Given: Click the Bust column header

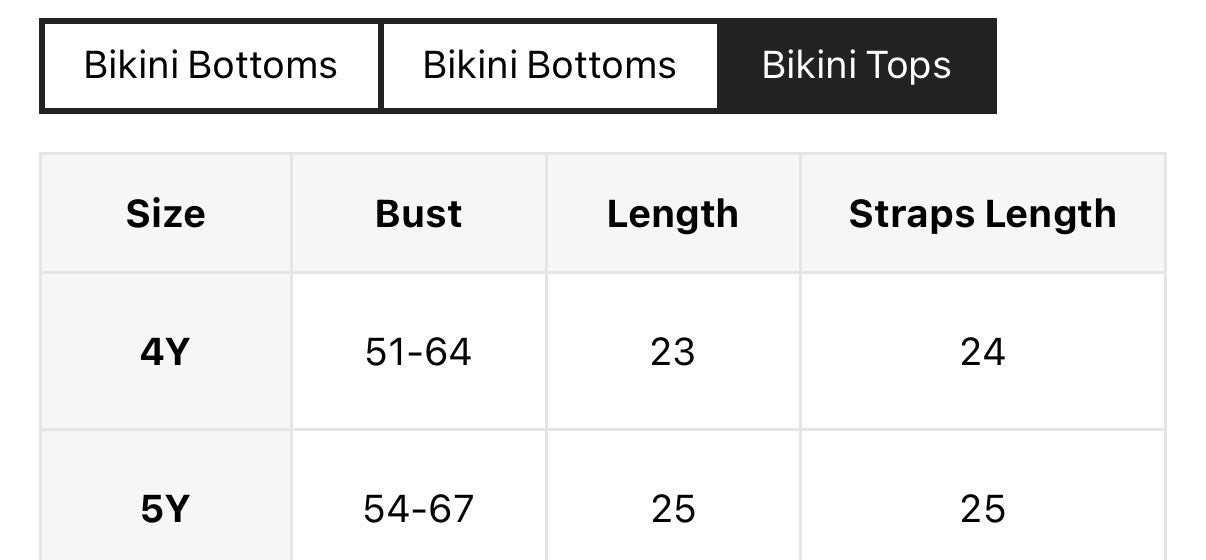Looking at the screenshot, I should click(x=419, y=214).
